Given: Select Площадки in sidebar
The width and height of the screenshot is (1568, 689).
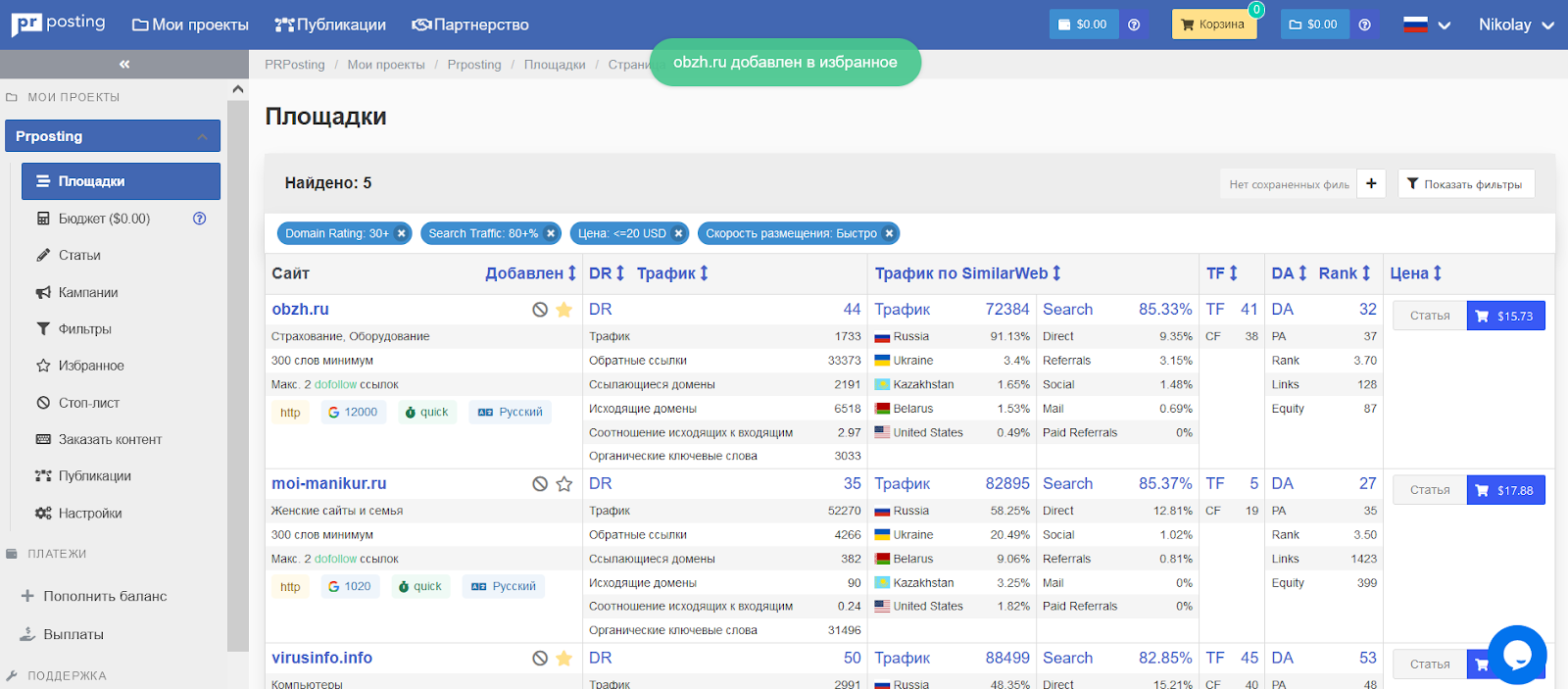Looking at the screenshot, I should click(121, 181).
